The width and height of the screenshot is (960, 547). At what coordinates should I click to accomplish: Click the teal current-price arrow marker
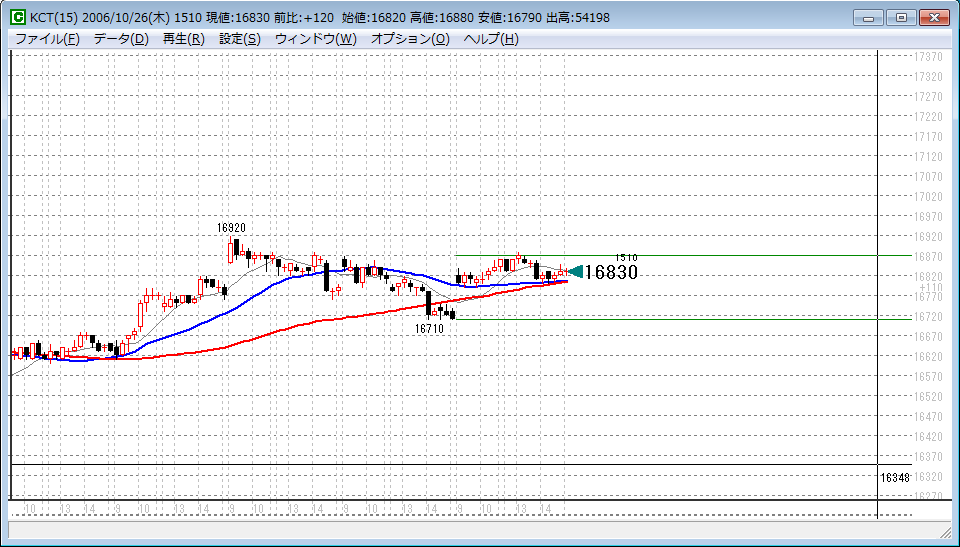575,271
